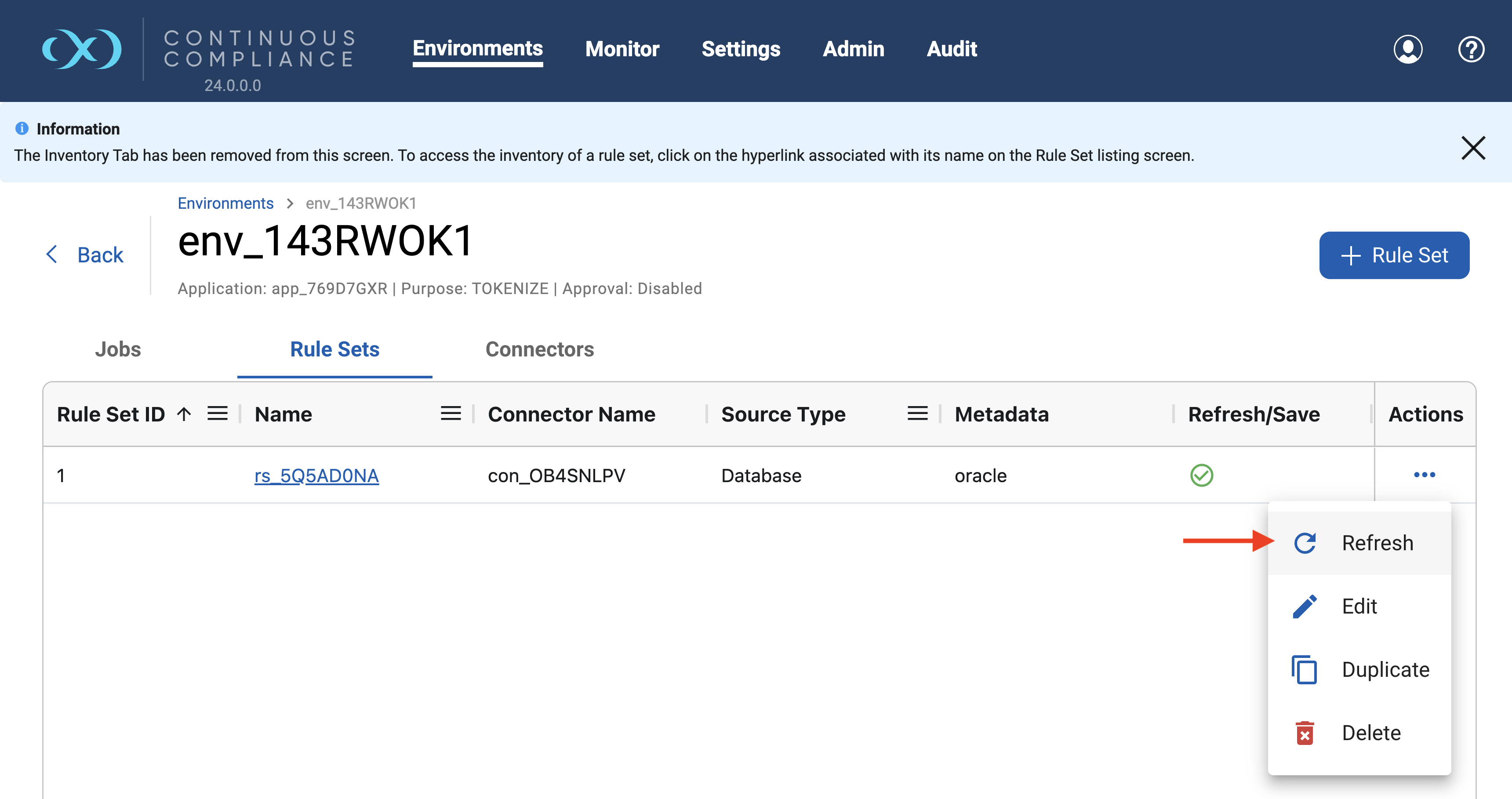Click the Environments breadcrumb link
Screen dimensions: 1512x799
(x=225, y=203)
